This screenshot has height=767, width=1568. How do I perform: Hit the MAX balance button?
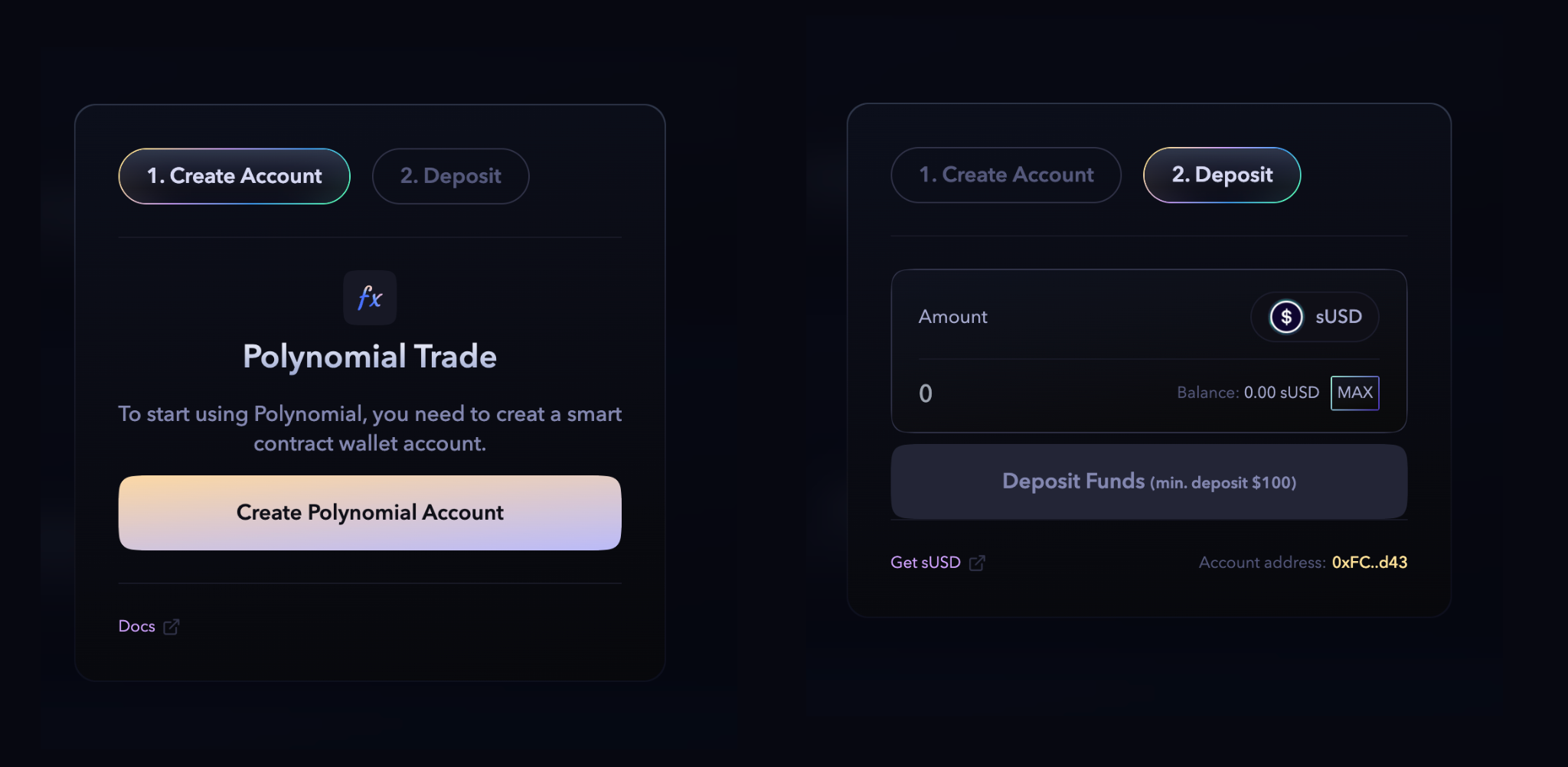(x=1354, y=393)
